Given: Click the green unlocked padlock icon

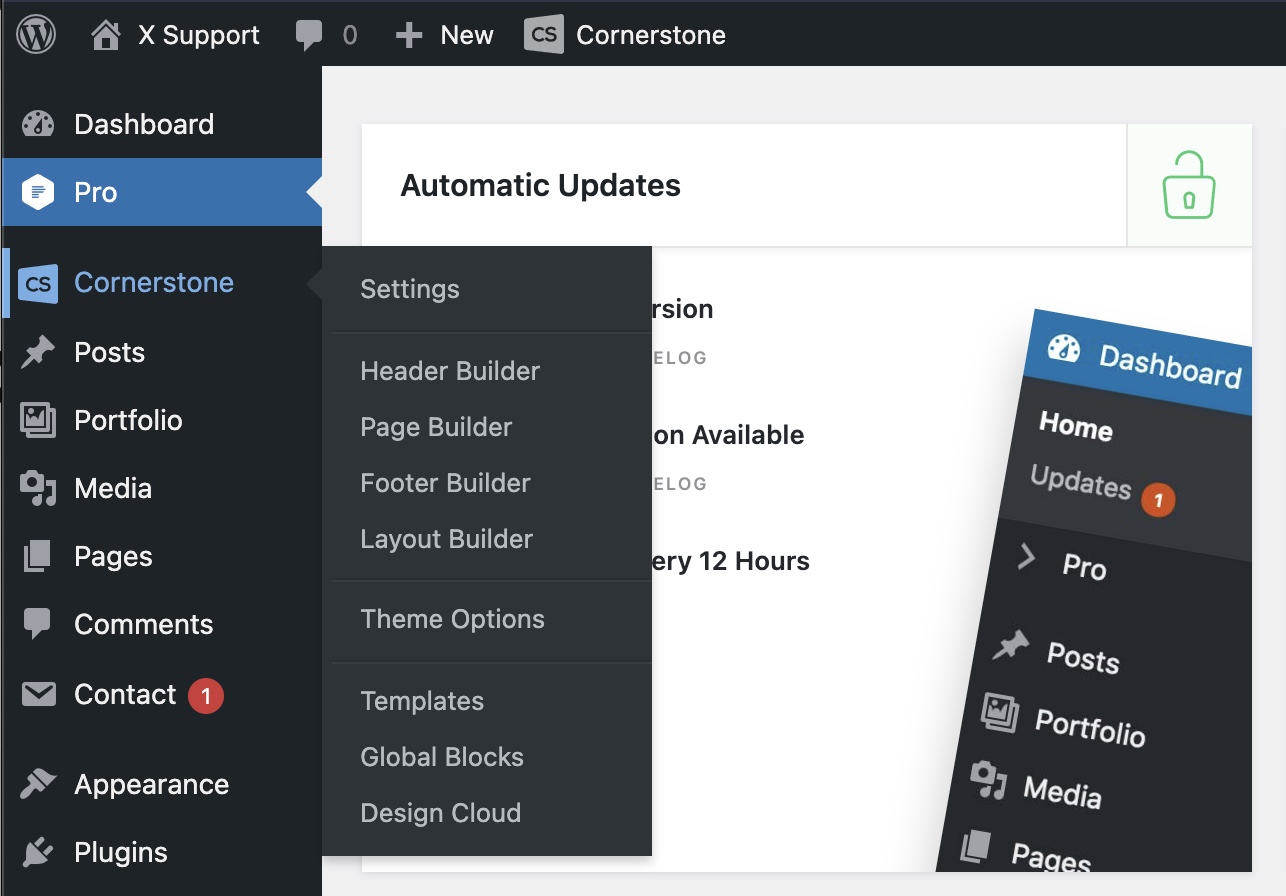Looking at the screenshot, I should (x=1188, y=185).
